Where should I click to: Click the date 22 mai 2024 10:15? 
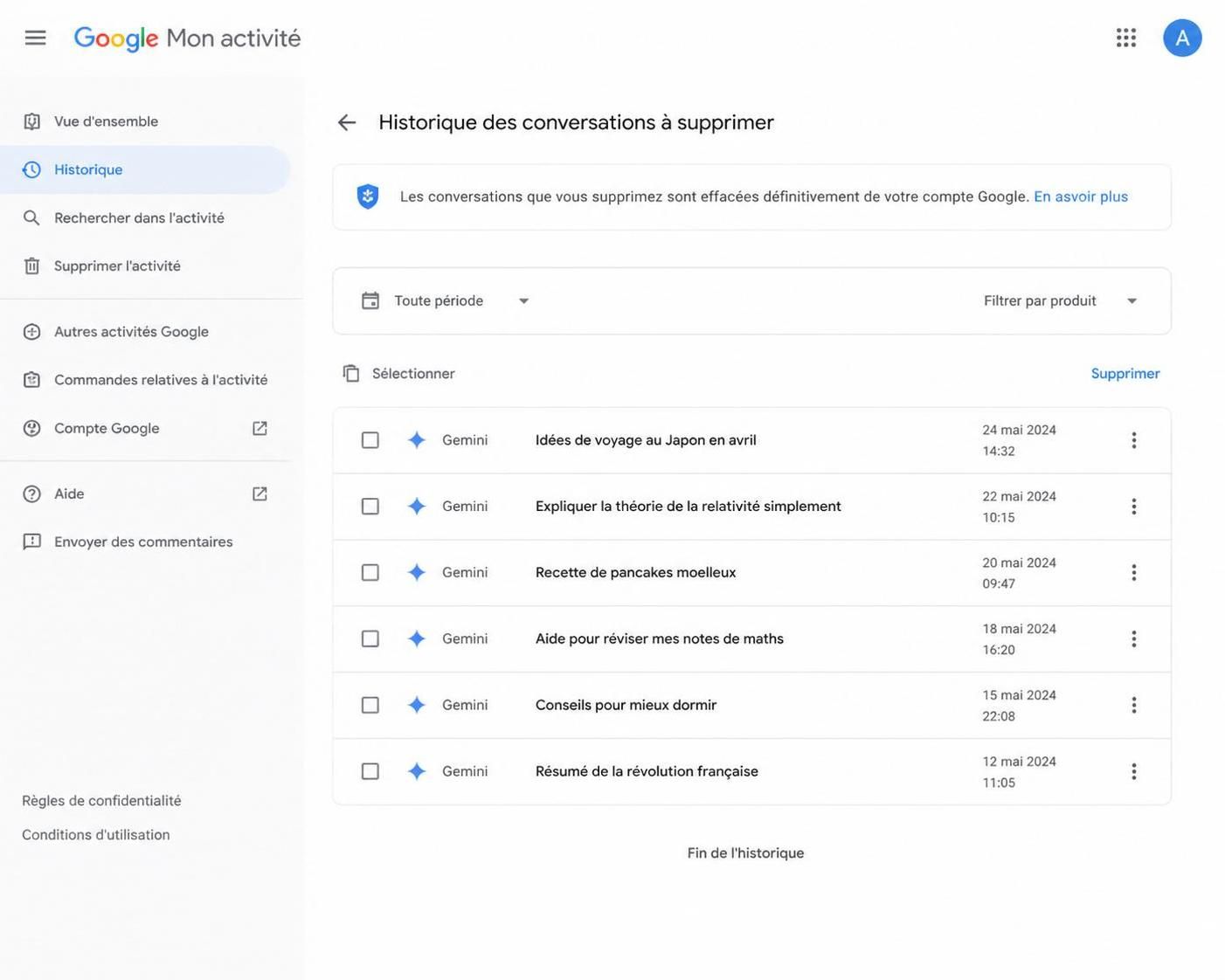(x=1019, y=507)
